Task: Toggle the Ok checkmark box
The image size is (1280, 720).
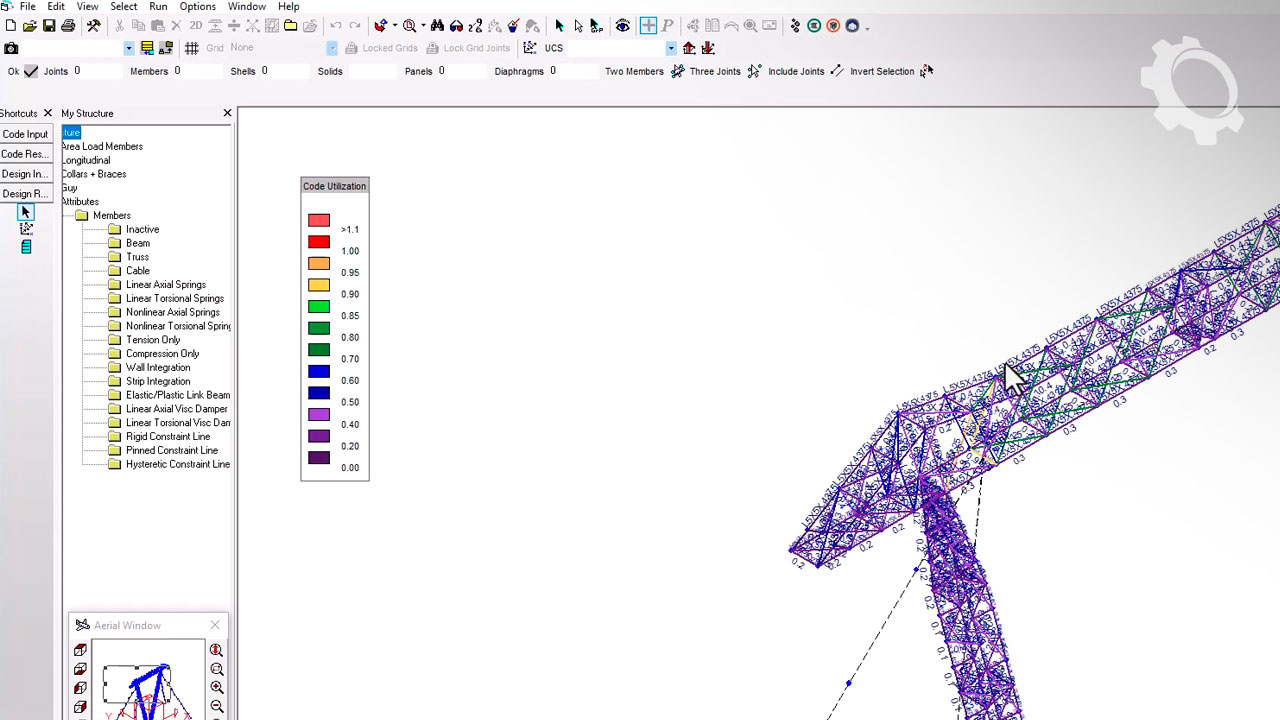Action: pyautogui.click(x=31, y=71)
